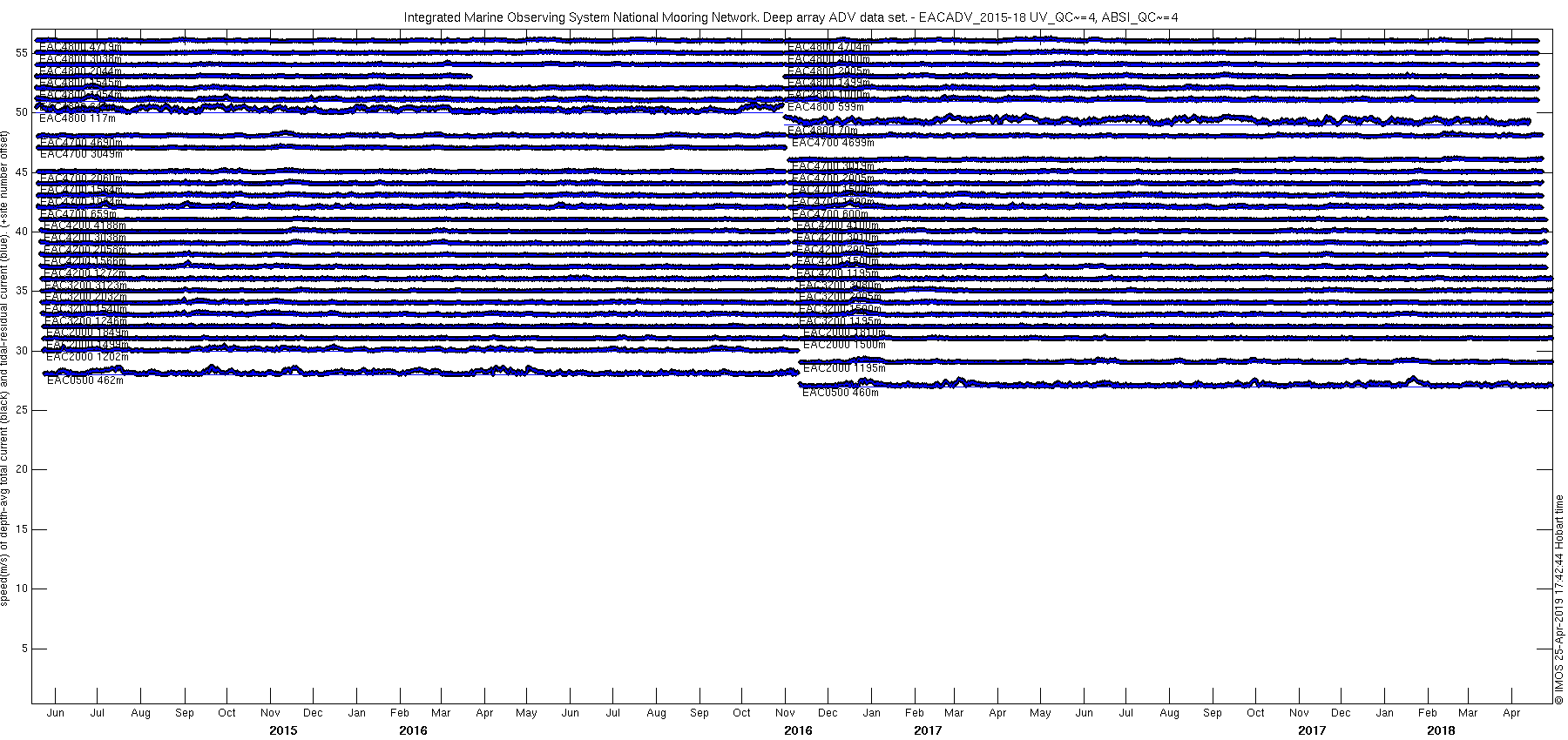The width and height of the screenshot is (1568, 740).
Task: Select the EAC4200 1195m label
Action: tap(837, 273)
